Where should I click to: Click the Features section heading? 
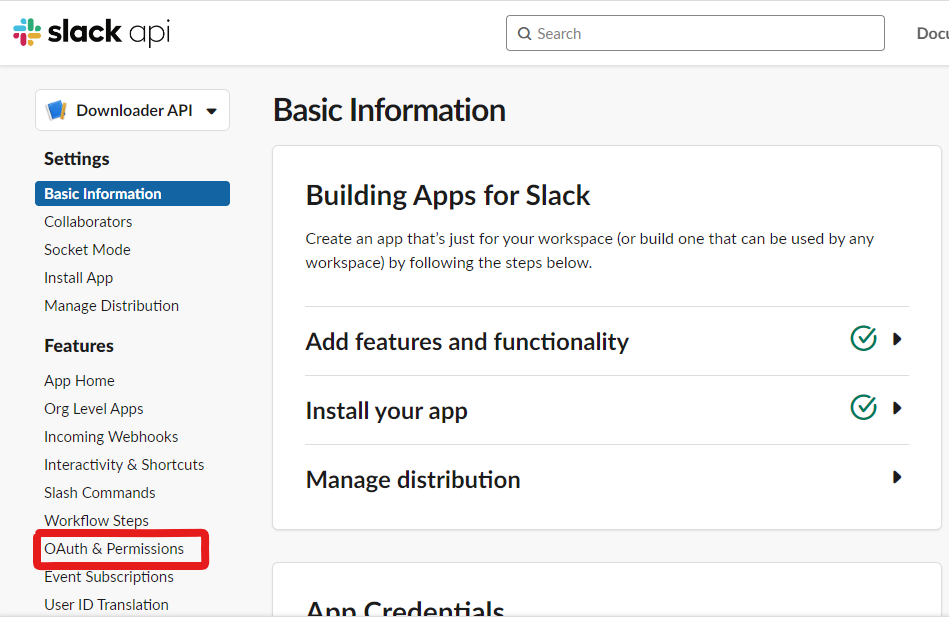[79, 346]
